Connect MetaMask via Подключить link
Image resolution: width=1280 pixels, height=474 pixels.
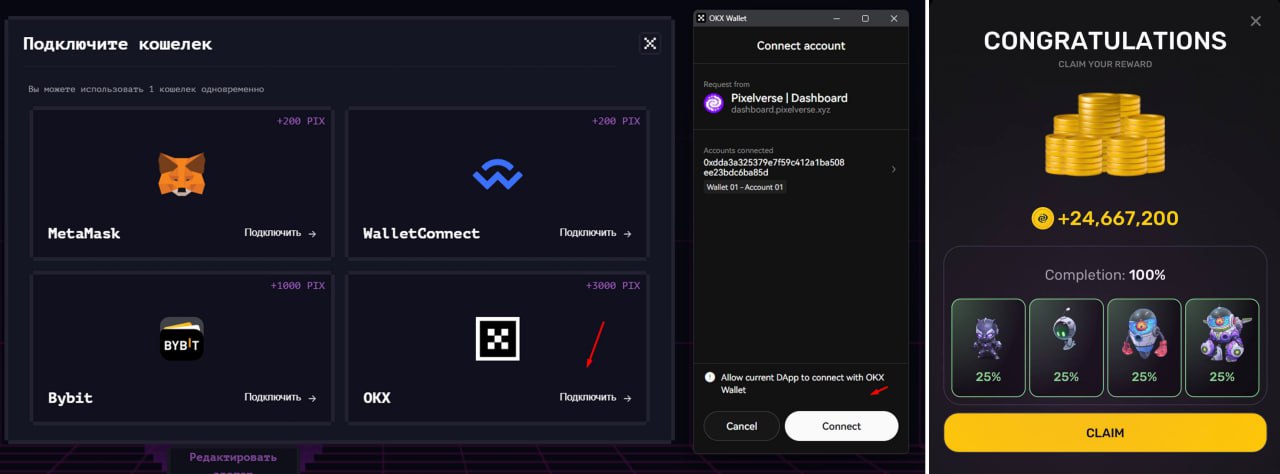click(280, 233)
